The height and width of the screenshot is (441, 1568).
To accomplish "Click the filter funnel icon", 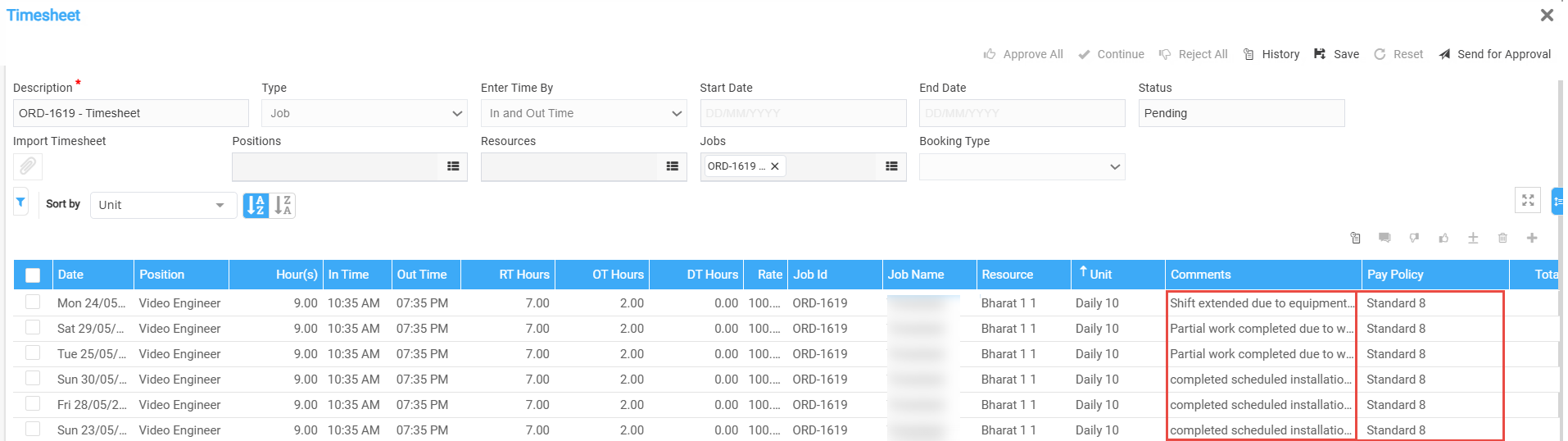I will point(20,202).
